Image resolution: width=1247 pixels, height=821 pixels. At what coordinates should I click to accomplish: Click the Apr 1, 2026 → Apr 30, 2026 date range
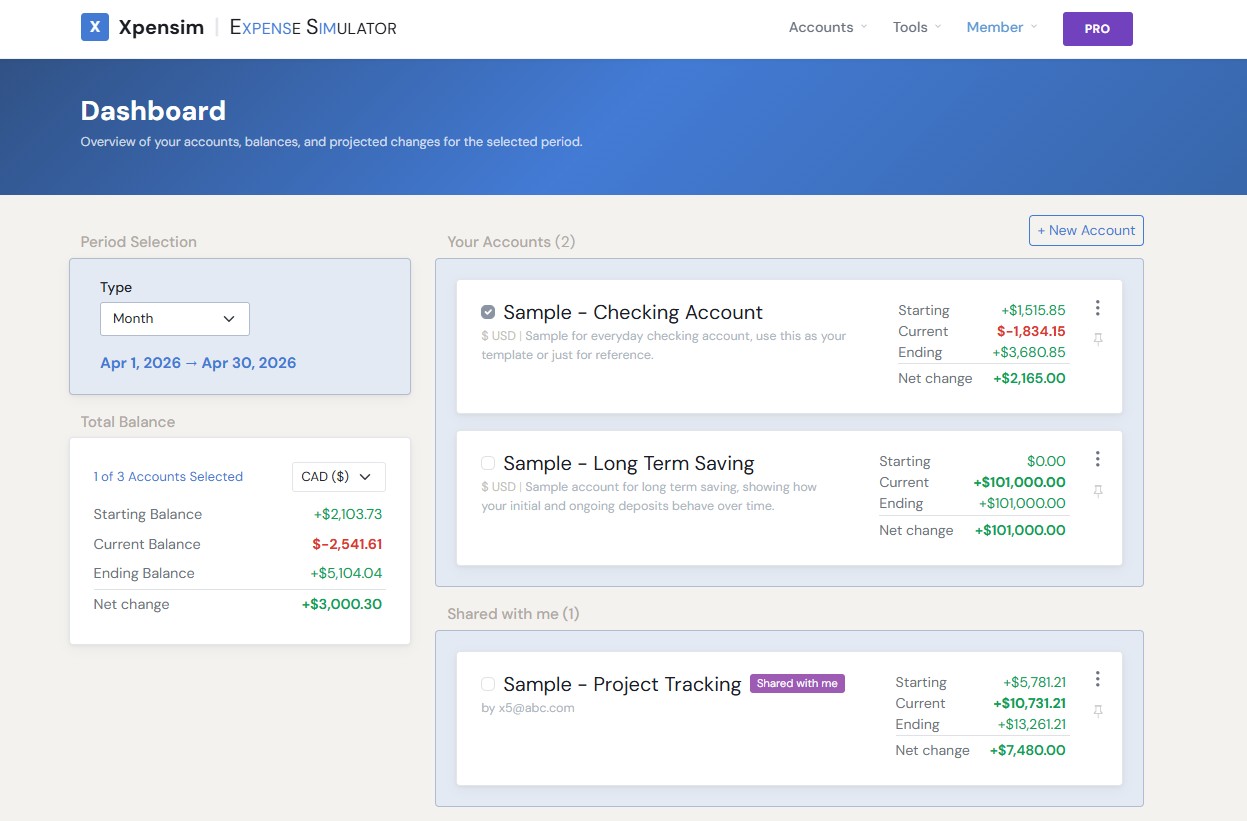coord(198,362)
